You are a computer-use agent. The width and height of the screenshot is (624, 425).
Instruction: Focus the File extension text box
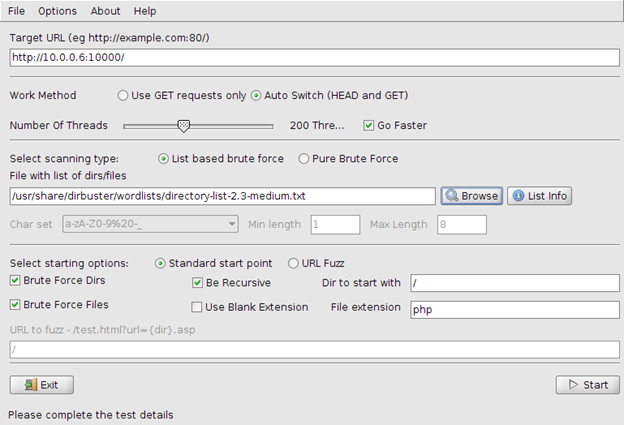pos(514,309)
